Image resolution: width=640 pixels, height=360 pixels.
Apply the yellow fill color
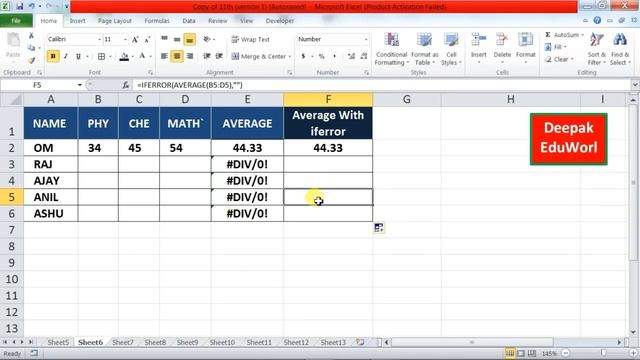[124, 56]
